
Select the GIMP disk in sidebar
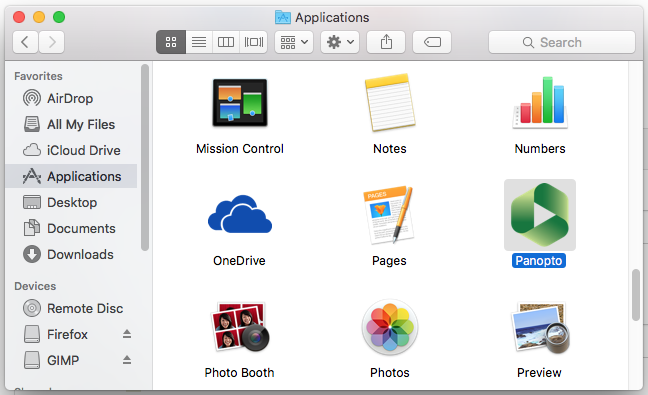click(x=71, y=360)
